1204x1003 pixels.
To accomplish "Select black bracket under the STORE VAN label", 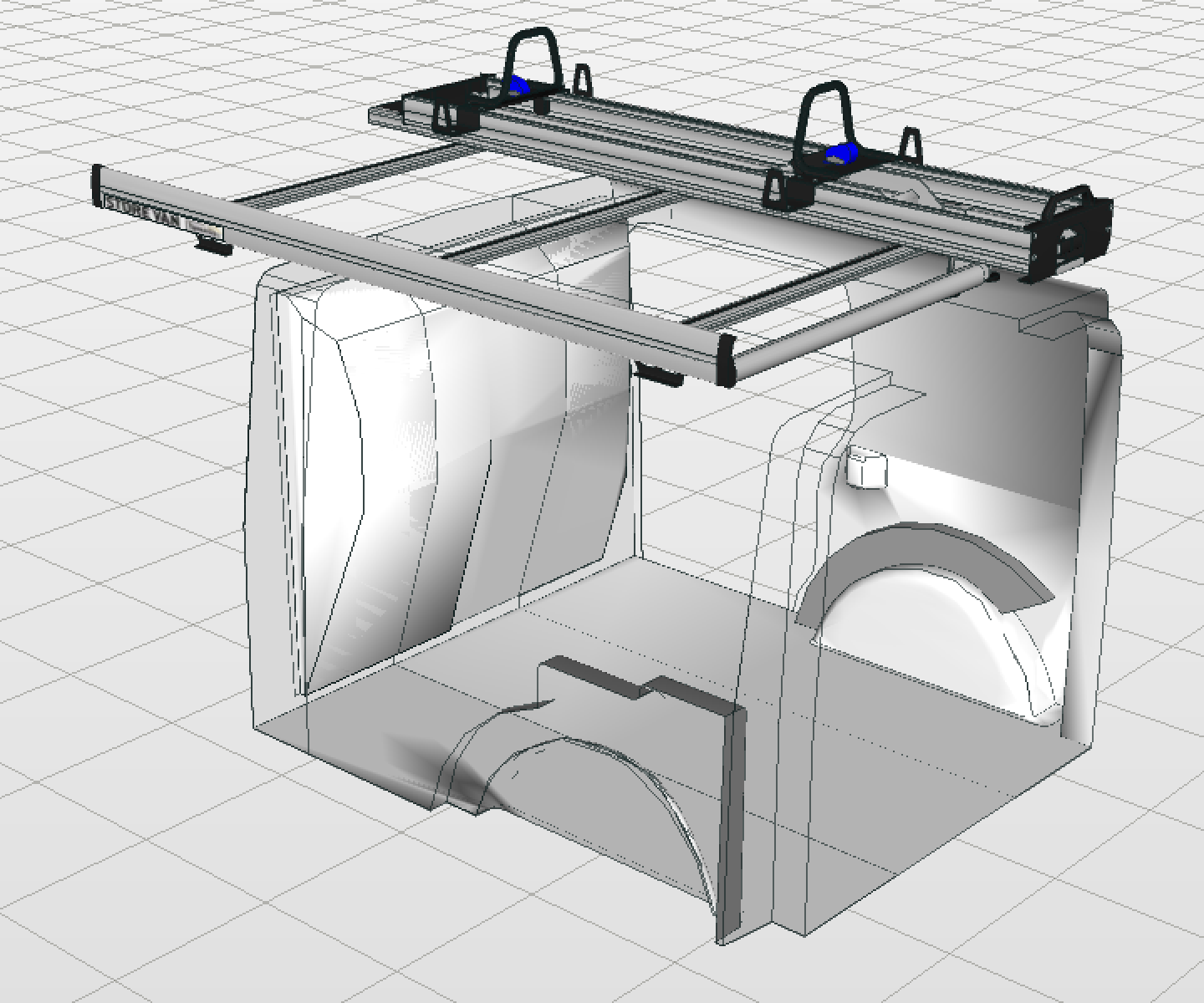I will [x=214, y=246].
